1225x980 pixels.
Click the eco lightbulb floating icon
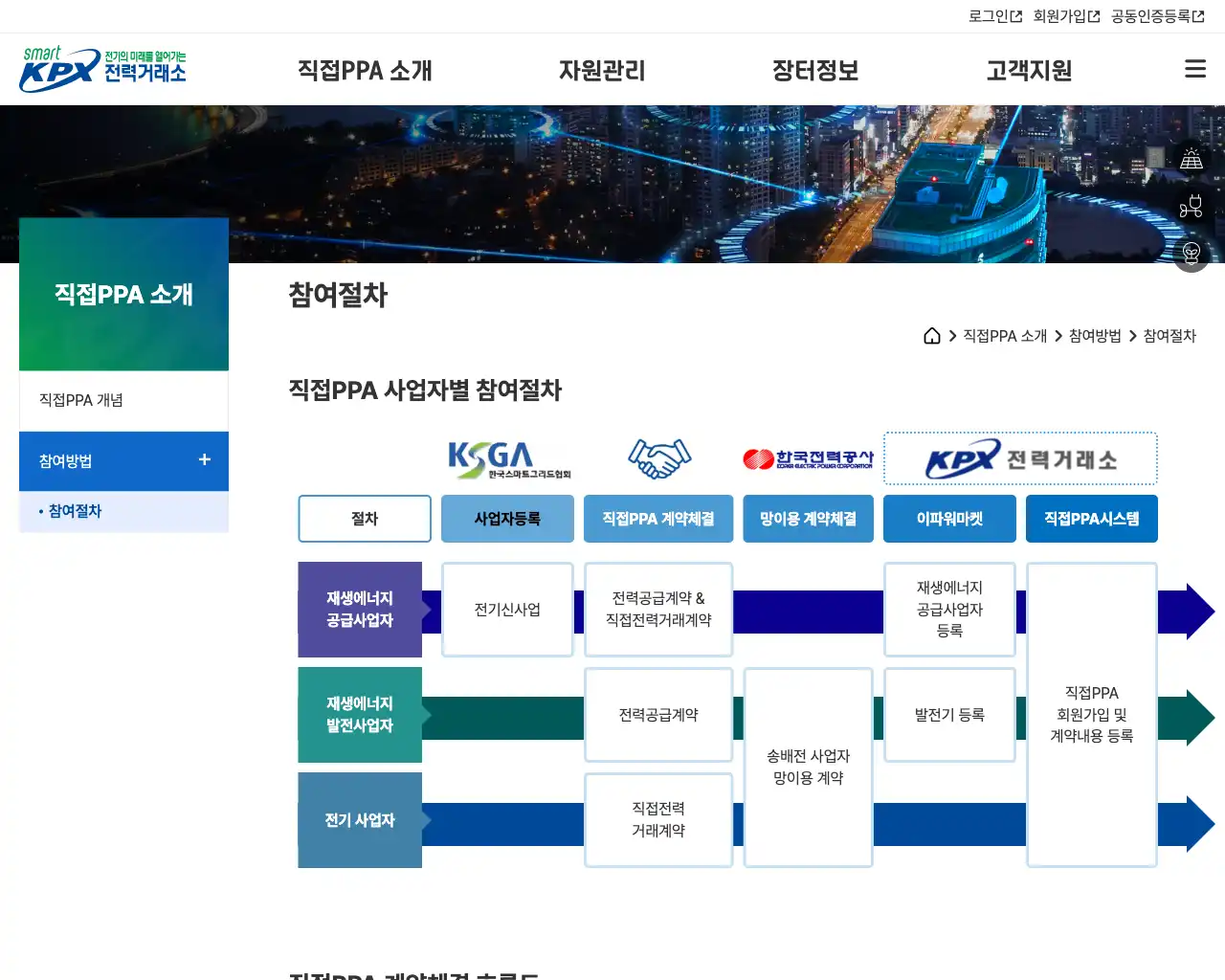pos(1191,255)
